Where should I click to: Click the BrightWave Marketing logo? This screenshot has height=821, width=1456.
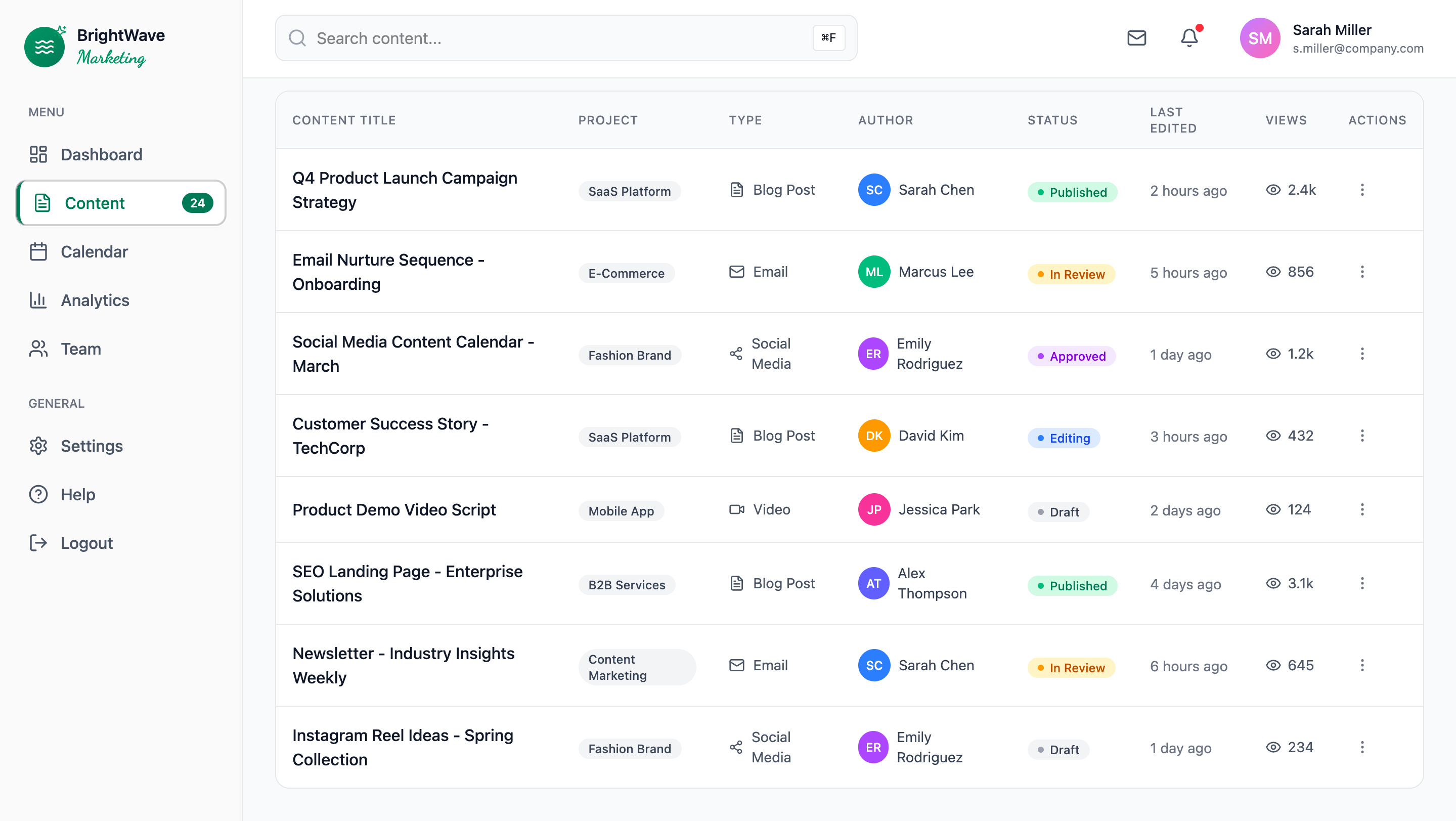tap(95, 47)
